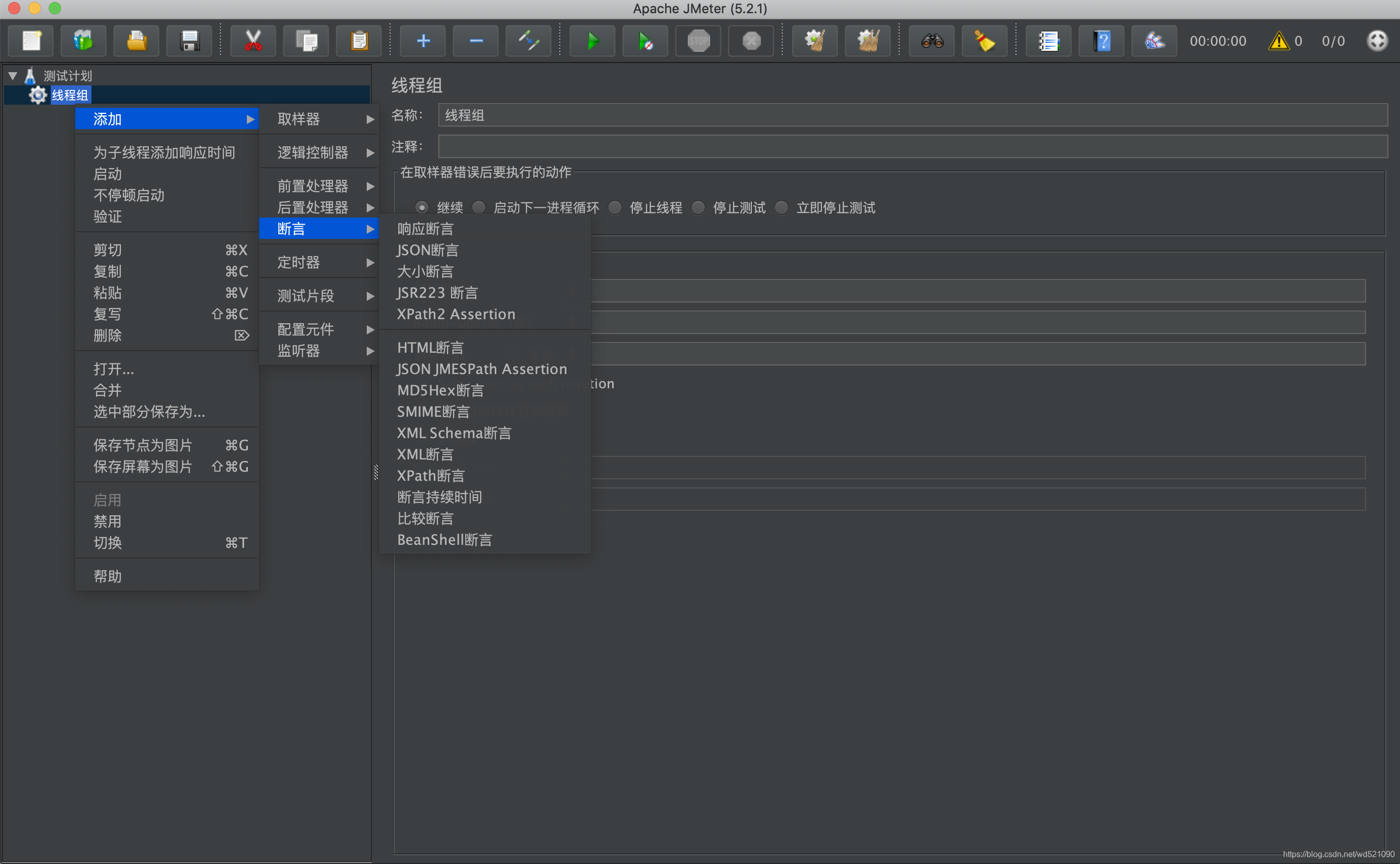The width and height of the screenshot is (1400, 864).
Task: Click the blue plus Expand All icon
Action: point(423,41)
